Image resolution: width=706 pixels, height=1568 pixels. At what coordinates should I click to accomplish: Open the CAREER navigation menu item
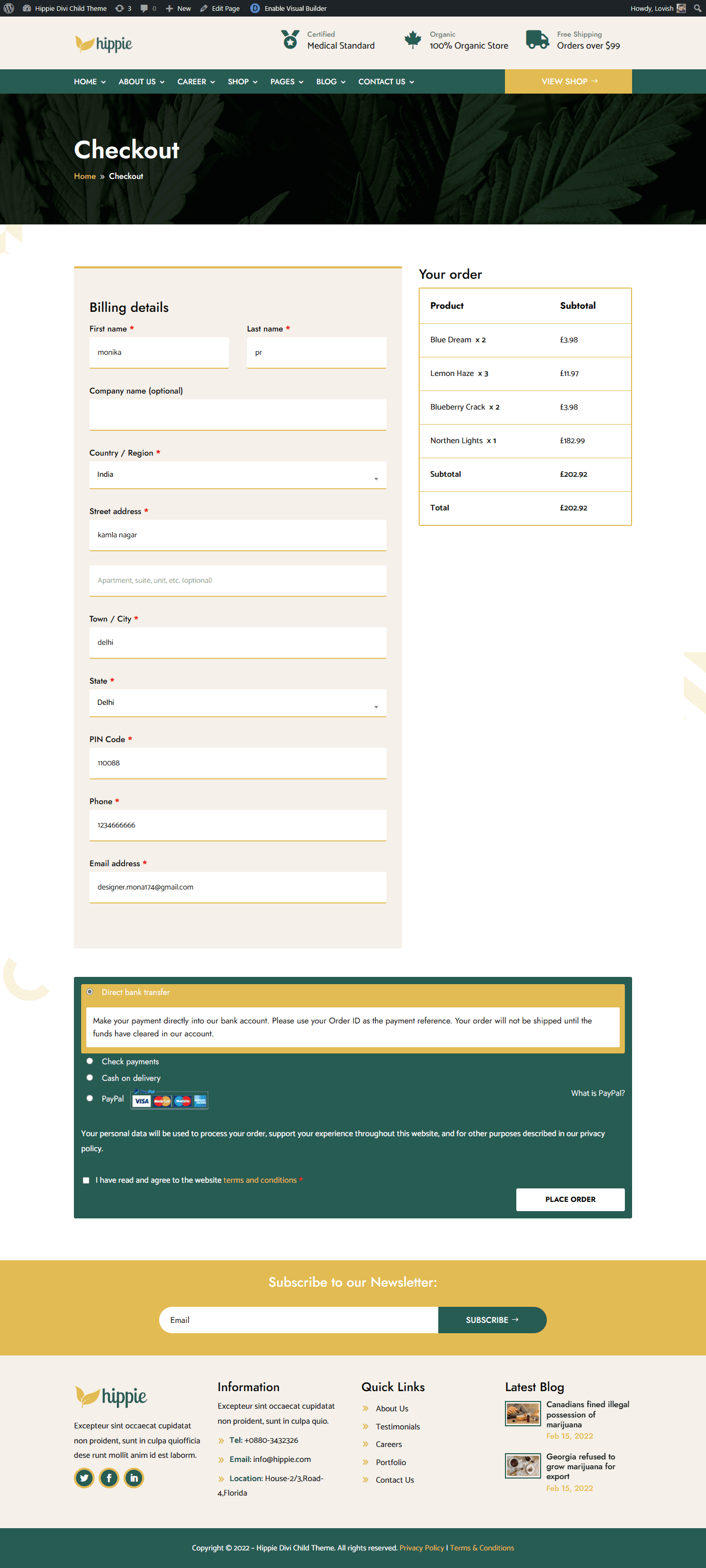tap(195, 82)
